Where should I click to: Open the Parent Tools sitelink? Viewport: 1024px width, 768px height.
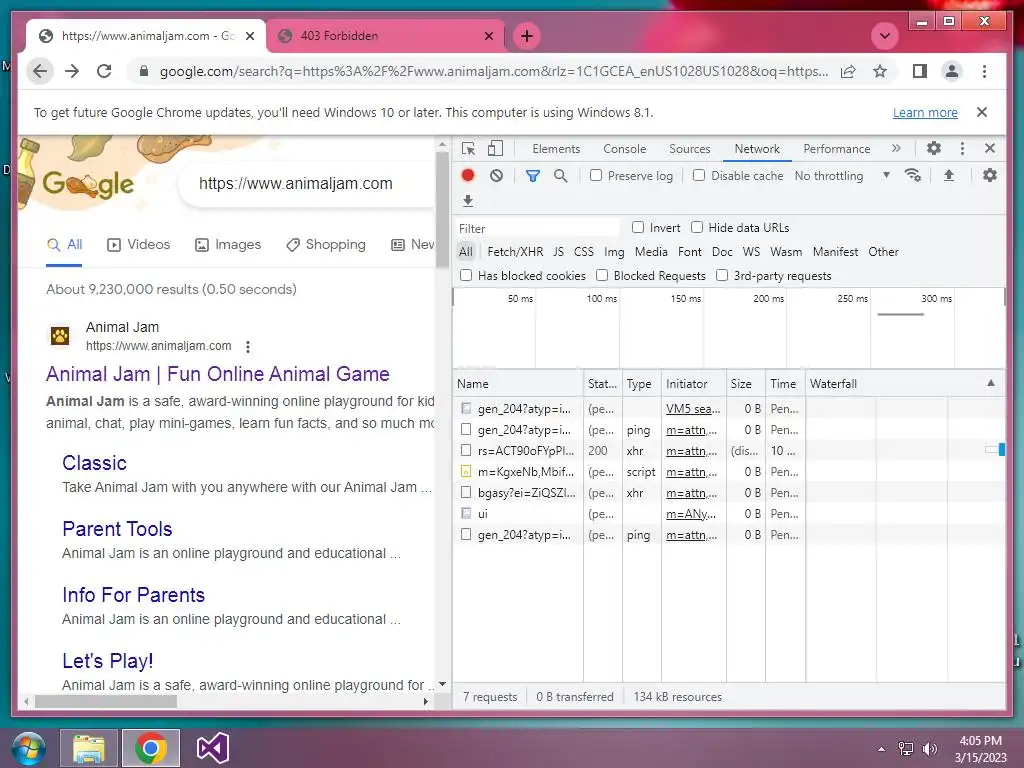117,529
